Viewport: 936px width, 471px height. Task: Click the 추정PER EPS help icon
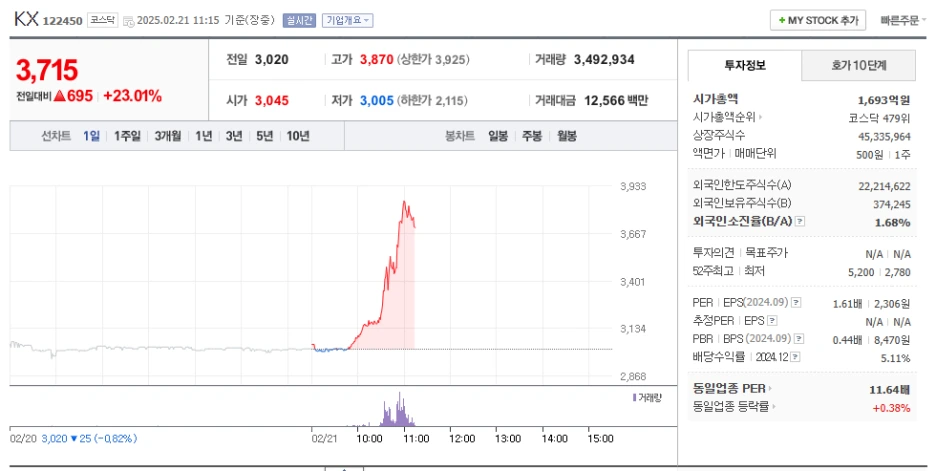click(772, 321)
